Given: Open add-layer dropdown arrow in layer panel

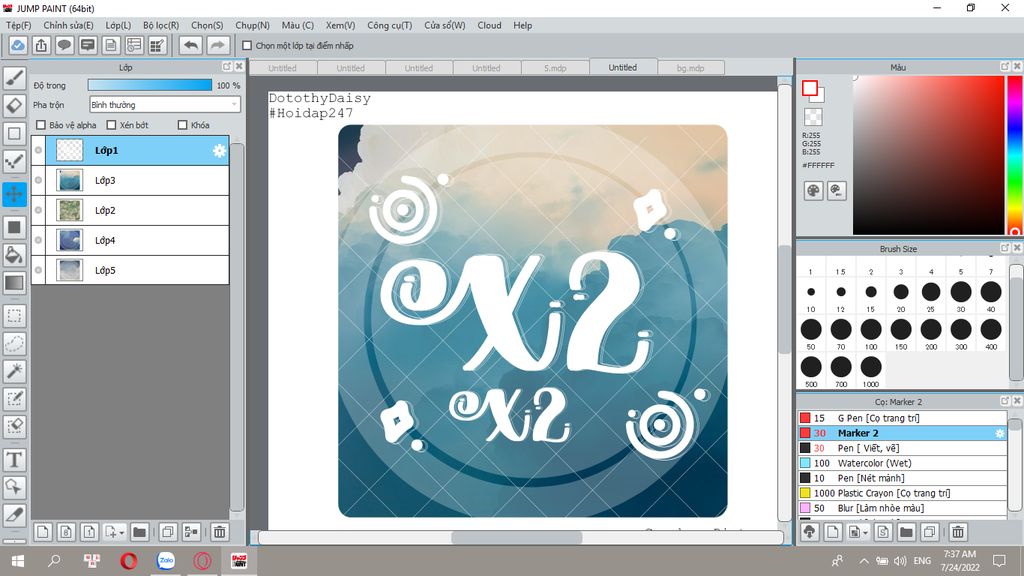Looking at the screenshot, I should [x=121, y=533].
